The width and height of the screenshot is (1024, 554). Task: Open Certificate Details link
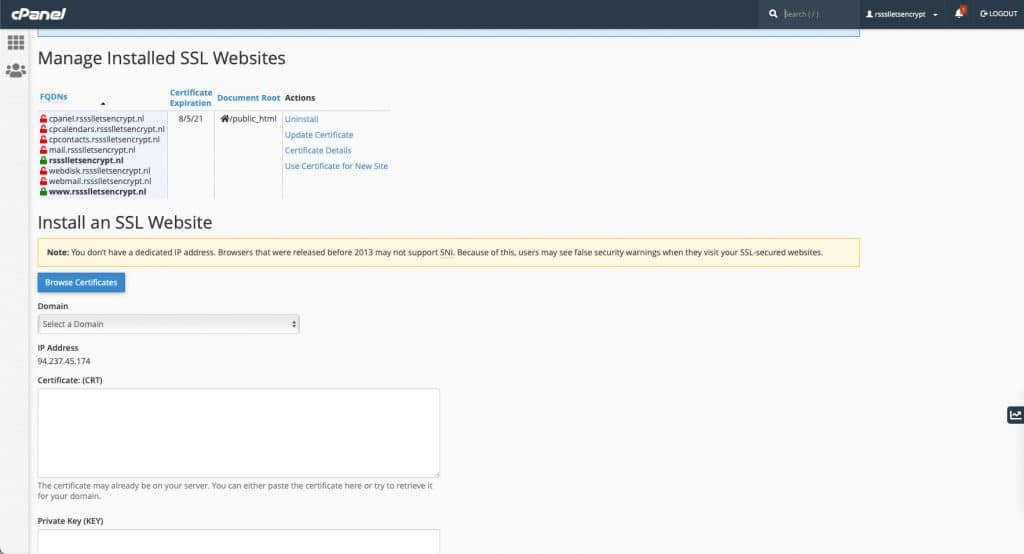[318, 150]
